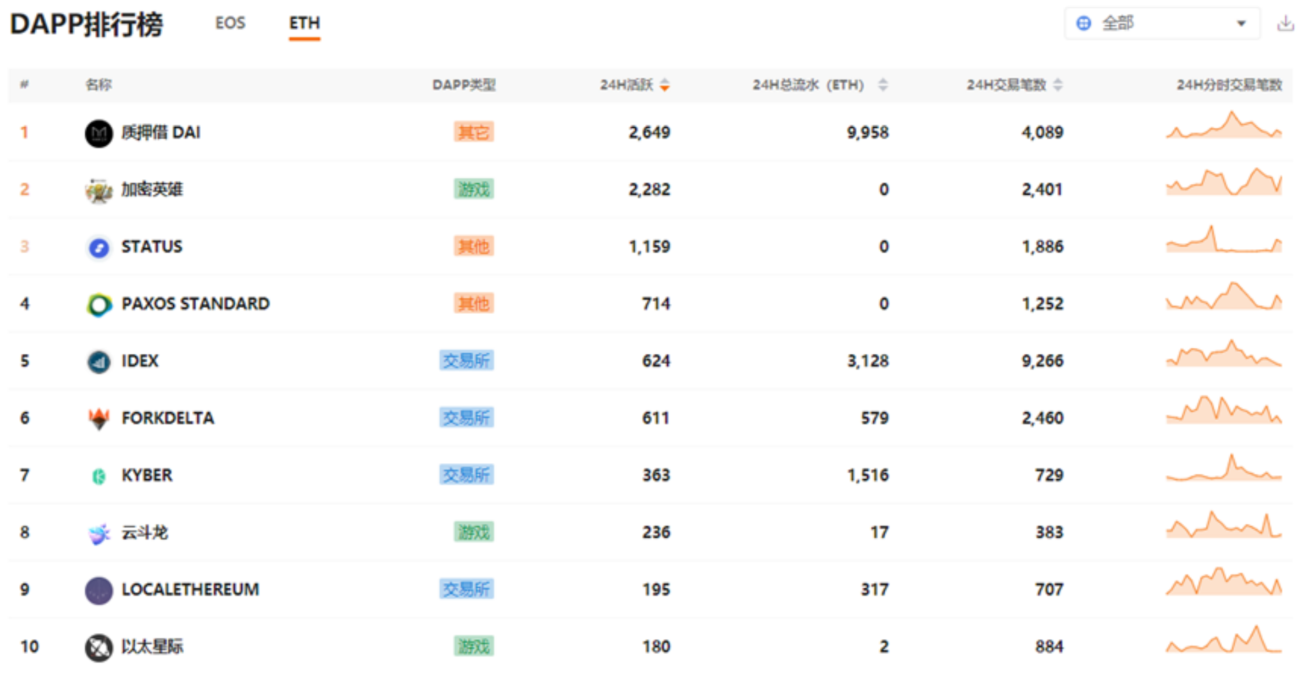Image resolution: width=1307 pixels, height=690 pixels.
Task: Click the 2,460 transactions value for FORKDELTA
Action: [x=1043, y=417]
